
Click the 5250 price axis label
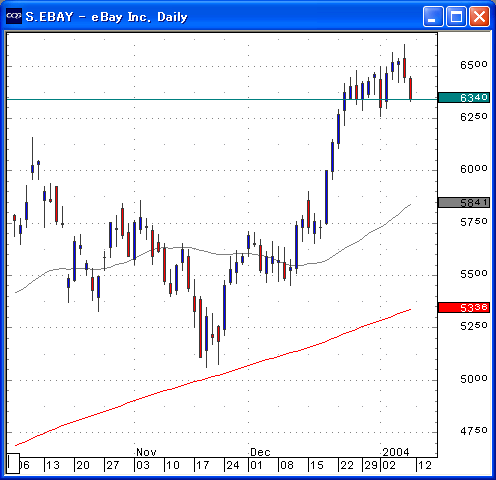474,326
